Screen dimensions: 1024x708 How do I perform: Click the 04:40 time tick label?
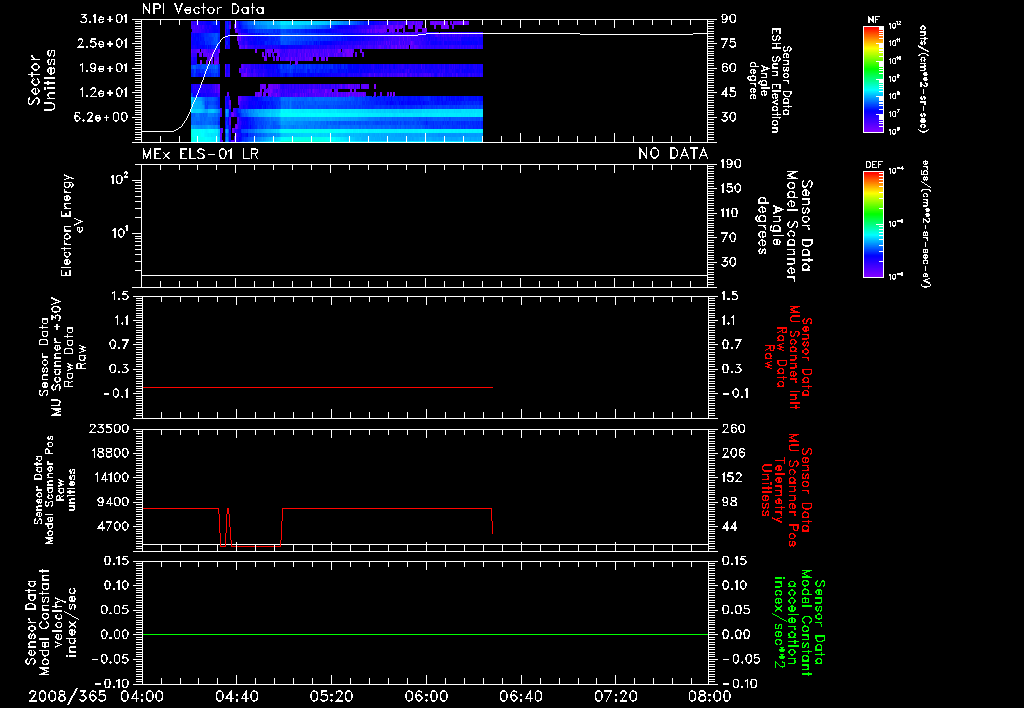pos(236,696)
